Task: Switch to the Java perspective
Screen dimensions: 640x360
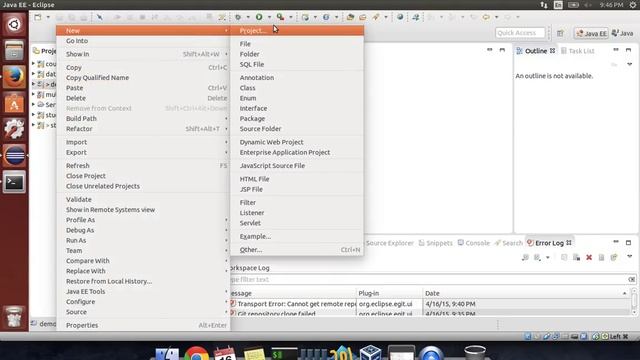Action: [623, 33]
